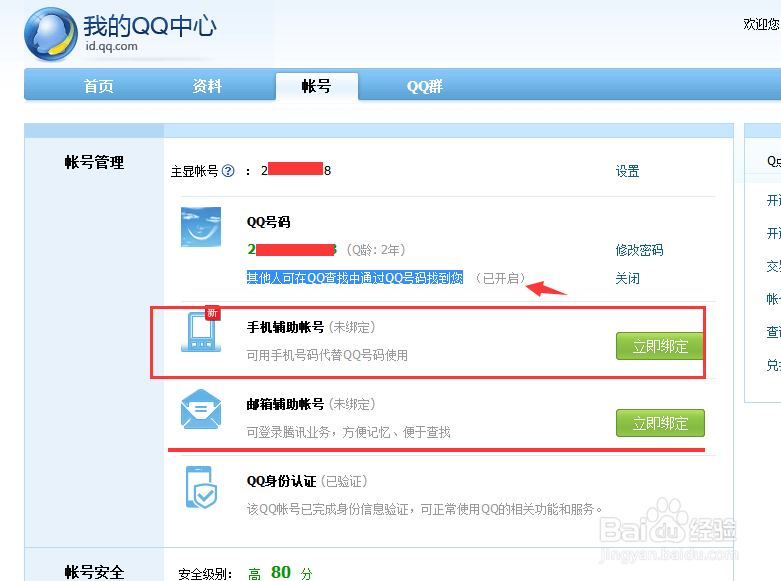Screen dimensions: 781x581
Task: Click the QQ avatar thumbnail
Action: [201, 227]
